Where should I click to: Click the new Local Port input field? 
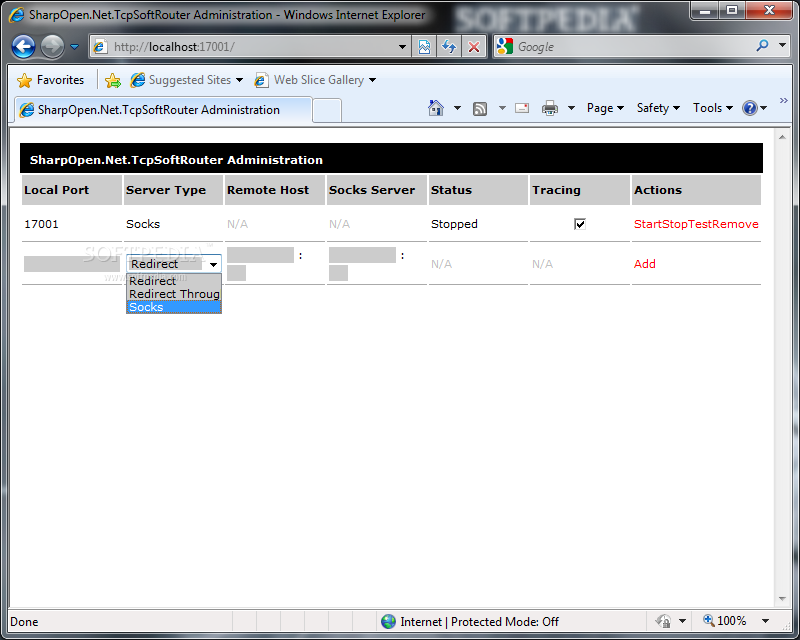coord(71,264)
